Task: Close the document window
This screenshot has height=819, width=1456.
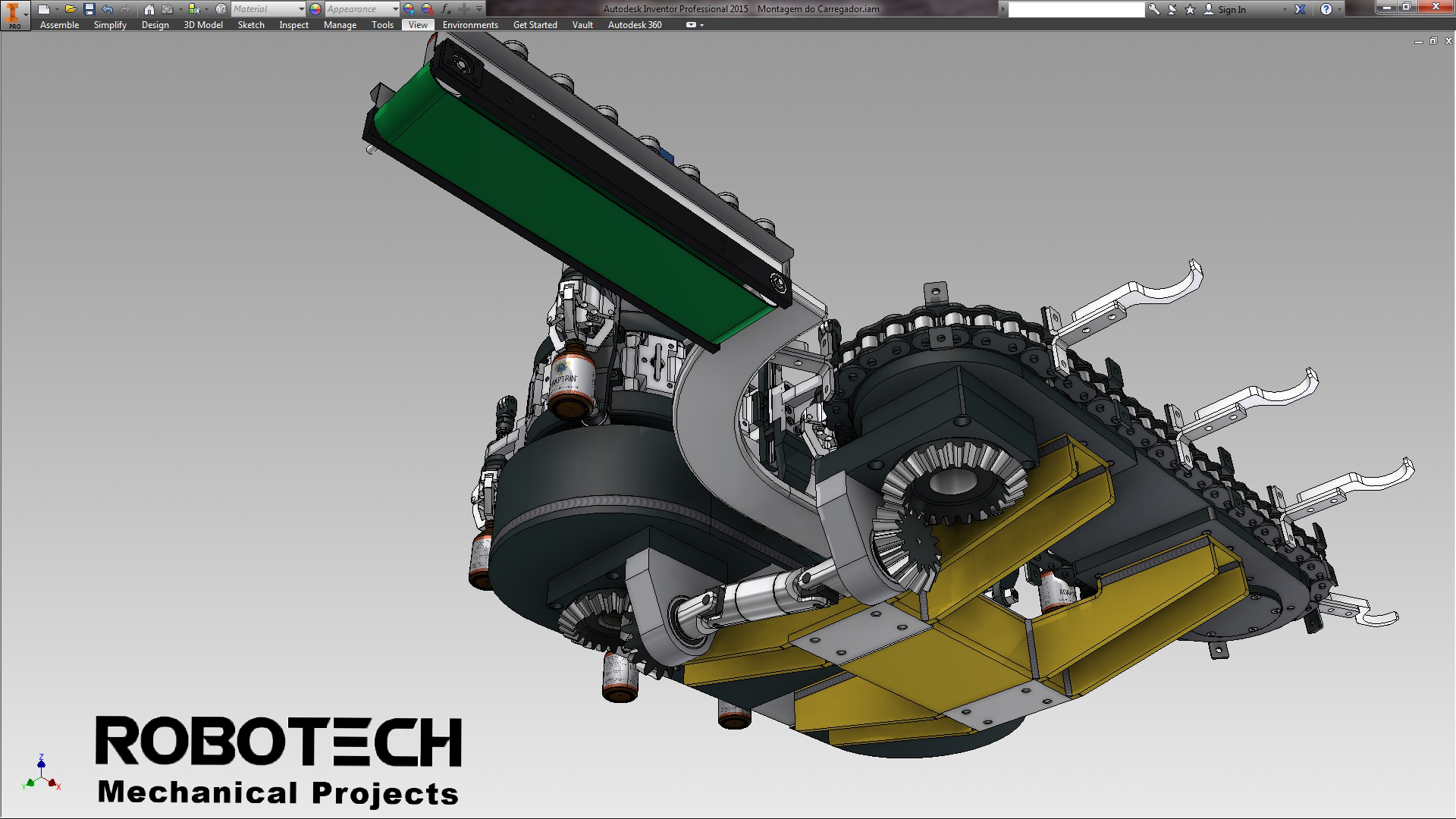Action: tap(1448, 41)
